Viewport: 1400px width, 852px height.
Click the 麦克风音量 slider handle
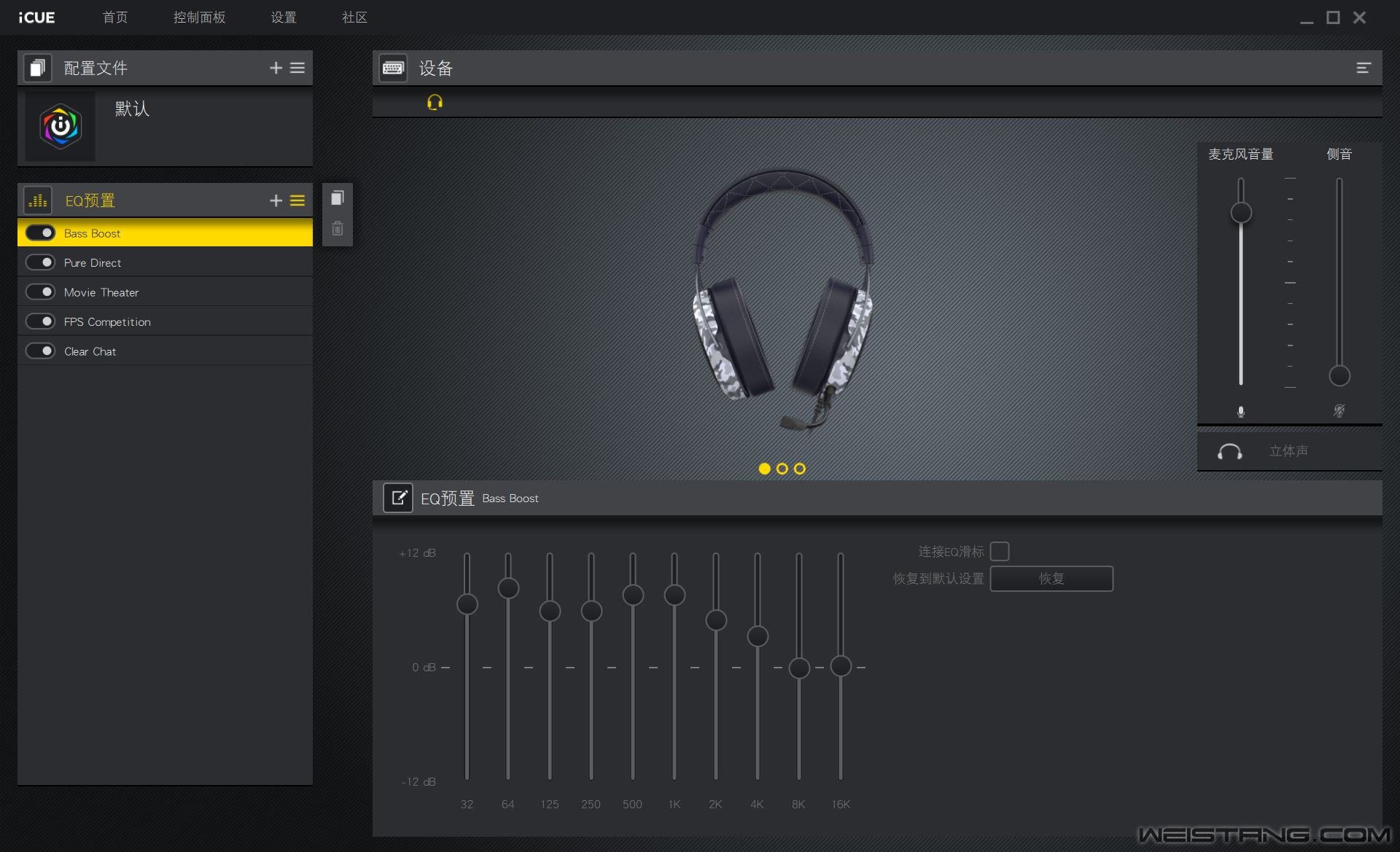[1241, 213]
